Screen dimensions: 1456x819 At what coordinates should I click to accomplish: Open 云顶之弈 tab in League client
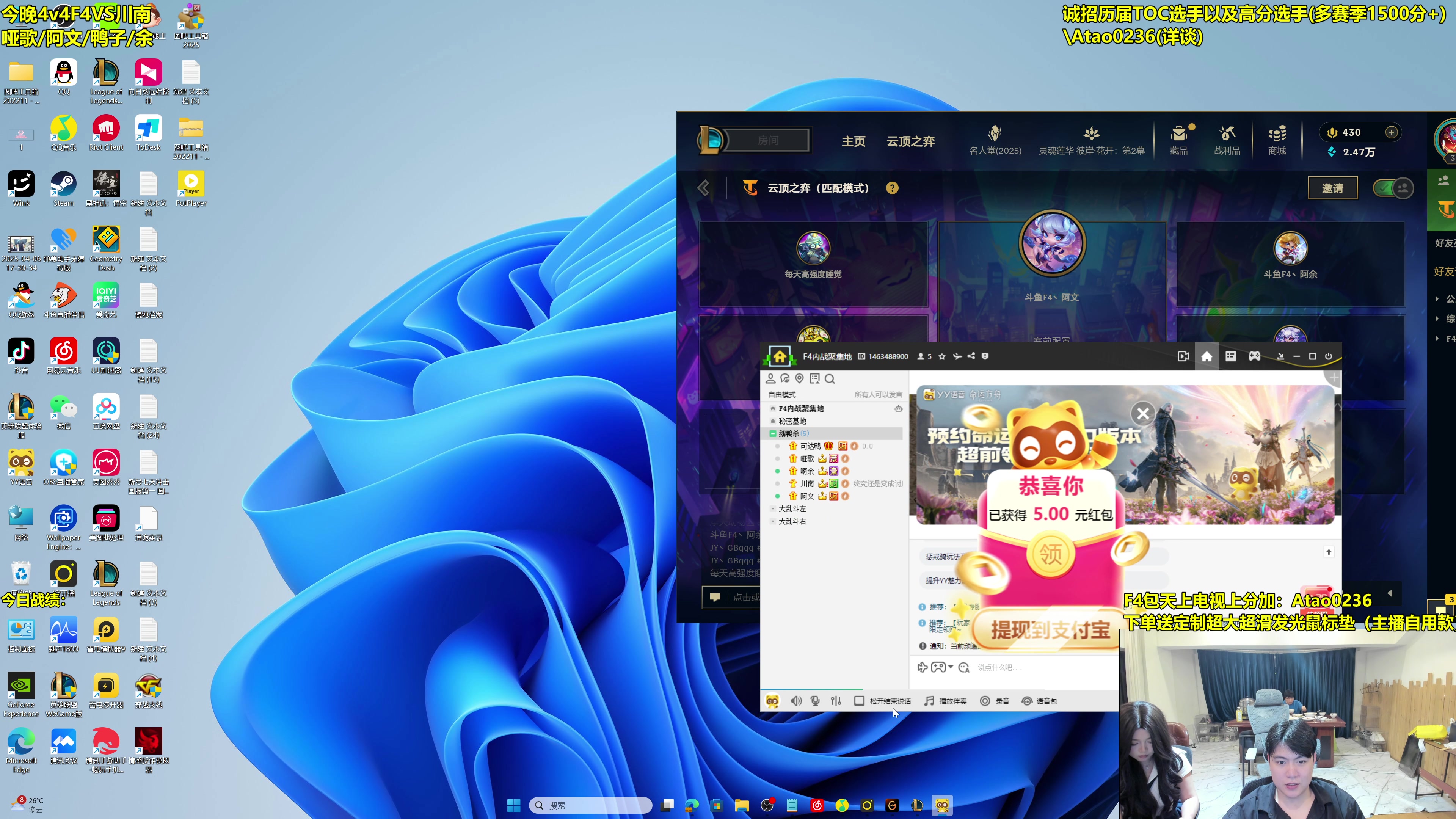[910, 141]
